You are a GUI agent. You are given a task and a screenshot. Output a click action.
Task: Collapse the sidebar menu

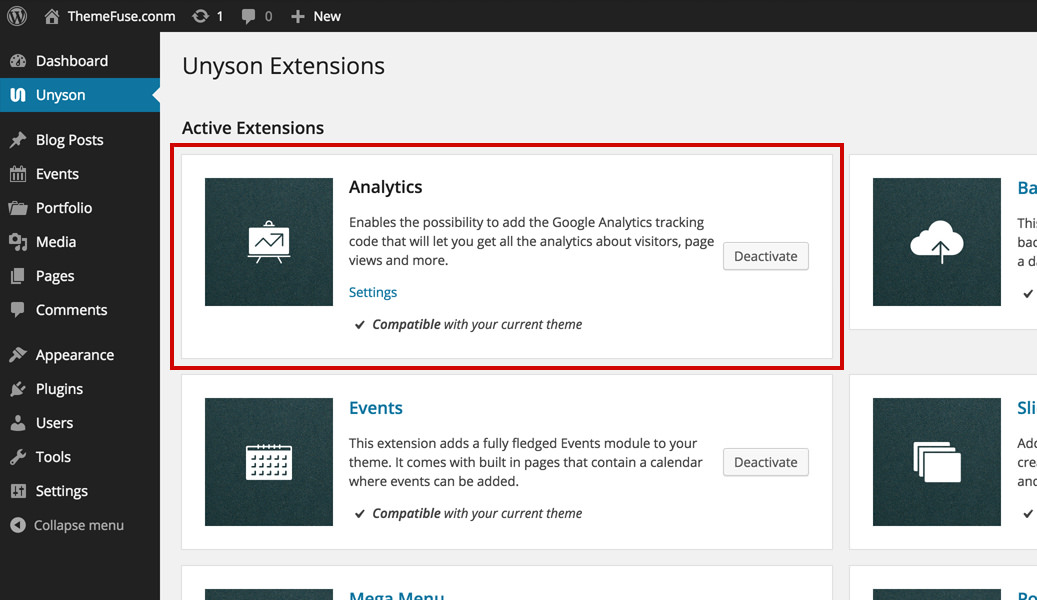(x=79, y=525)
